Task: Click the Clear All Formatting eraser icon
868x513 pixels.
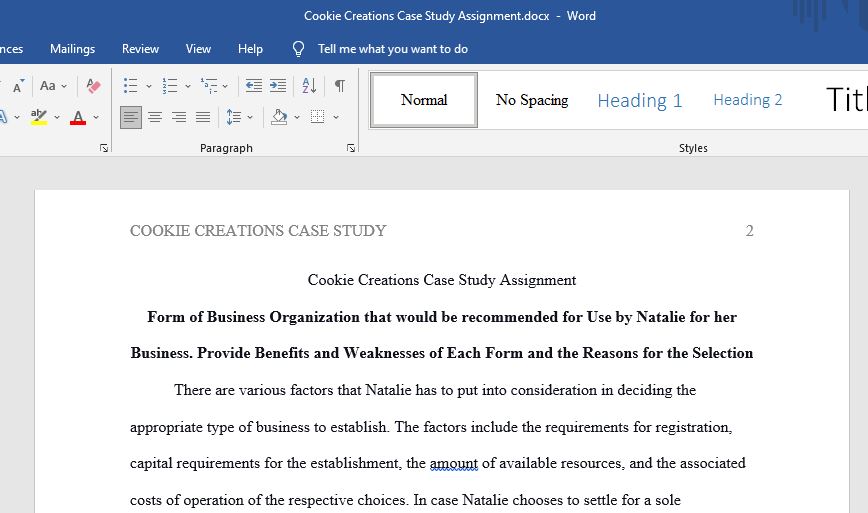Action: 93,86
